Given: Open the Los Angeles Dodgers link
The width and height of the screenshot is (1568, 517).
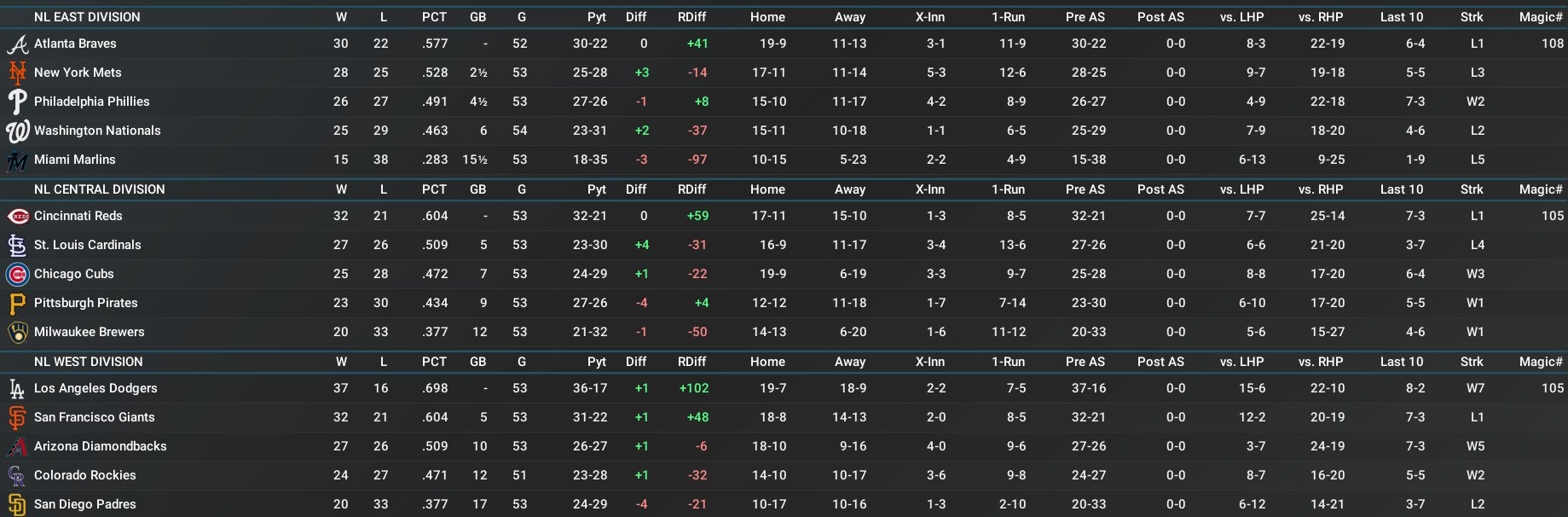Looking at the screenshot, I should pyautogui.click(x=95, y=388).
